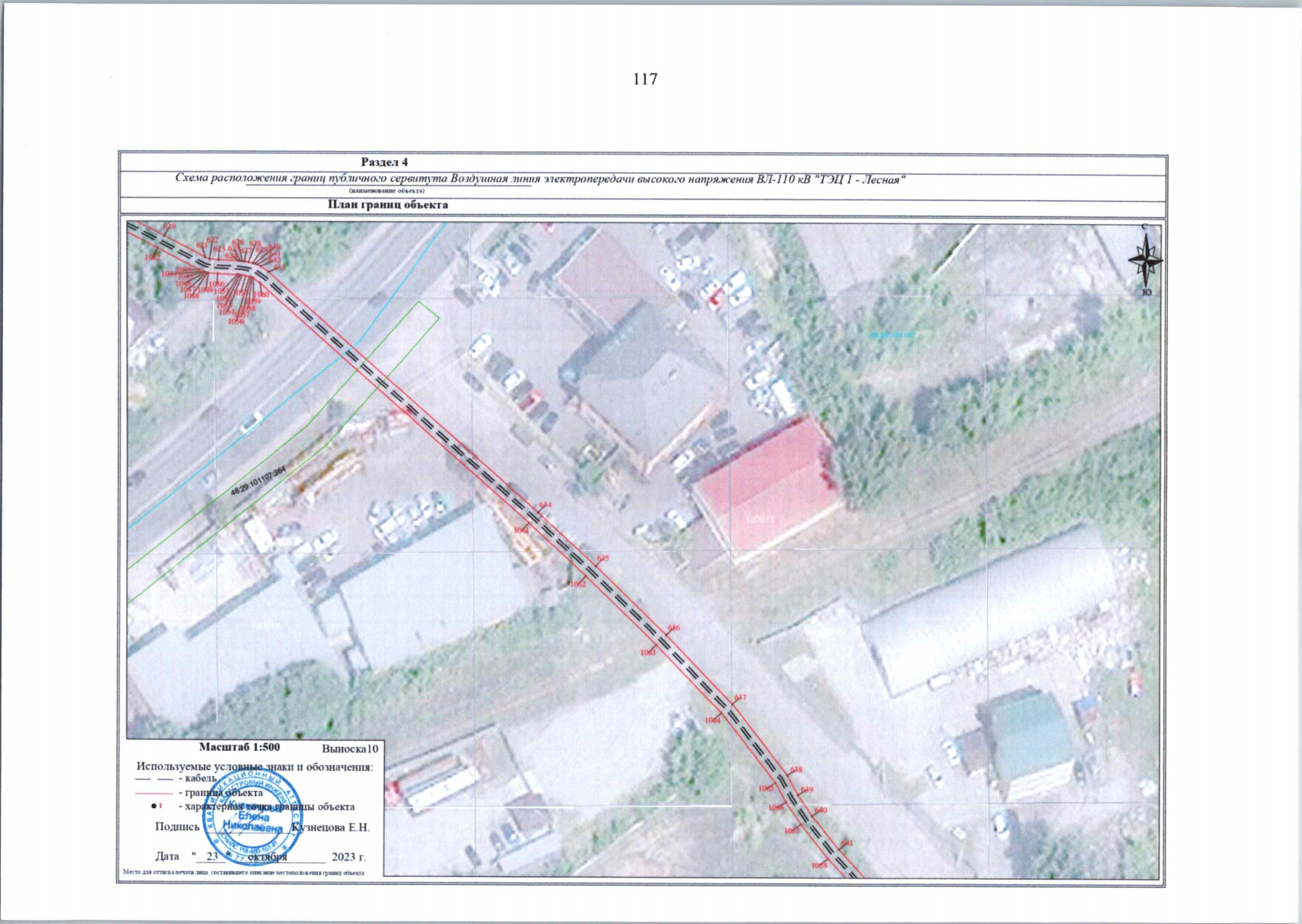Click boundary point label 634
This screenshot has height=924, width=1302.
pyautogui.click(x=545, y=505)
